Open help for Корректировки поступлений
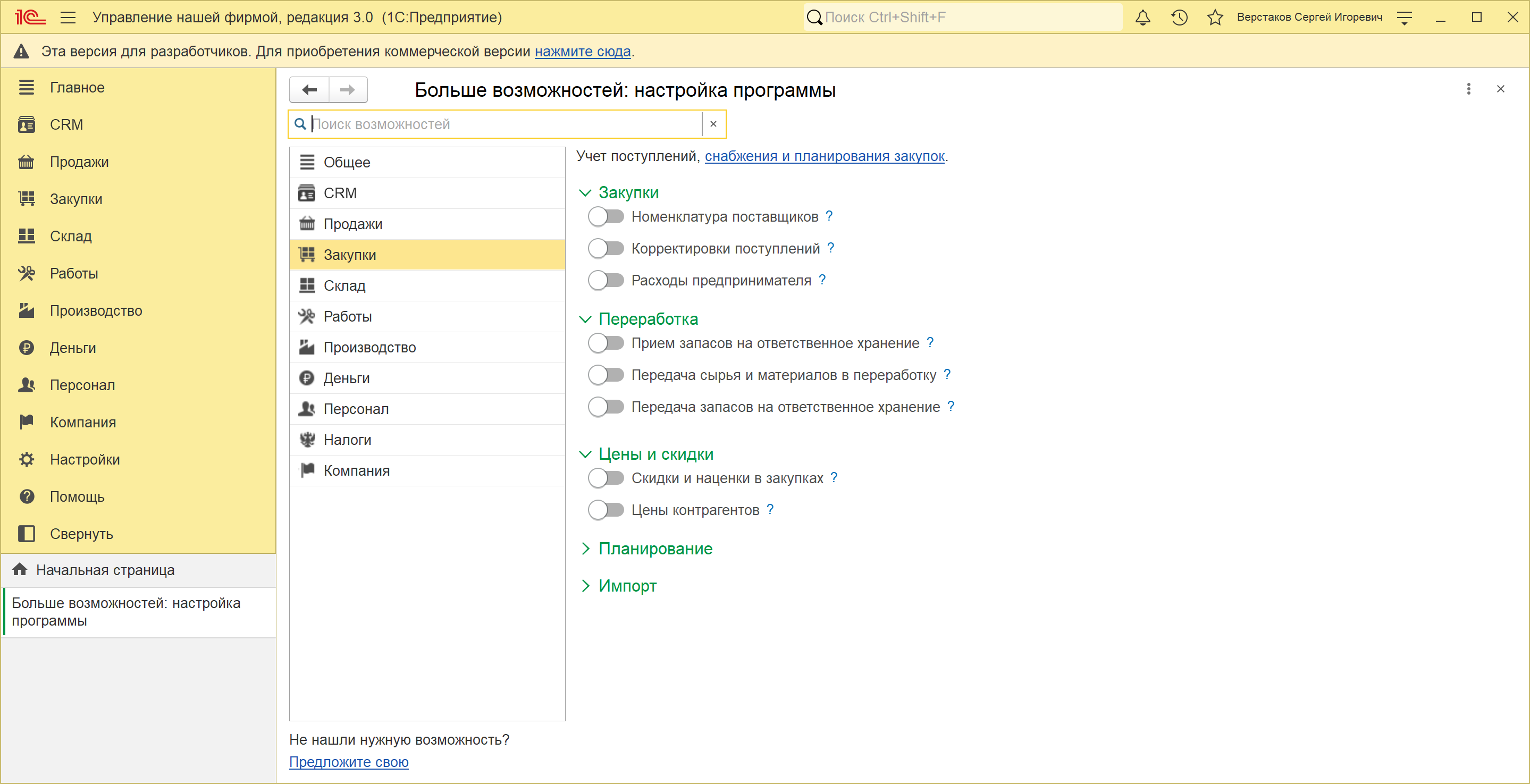1530x784 pixels. [831, 248]
